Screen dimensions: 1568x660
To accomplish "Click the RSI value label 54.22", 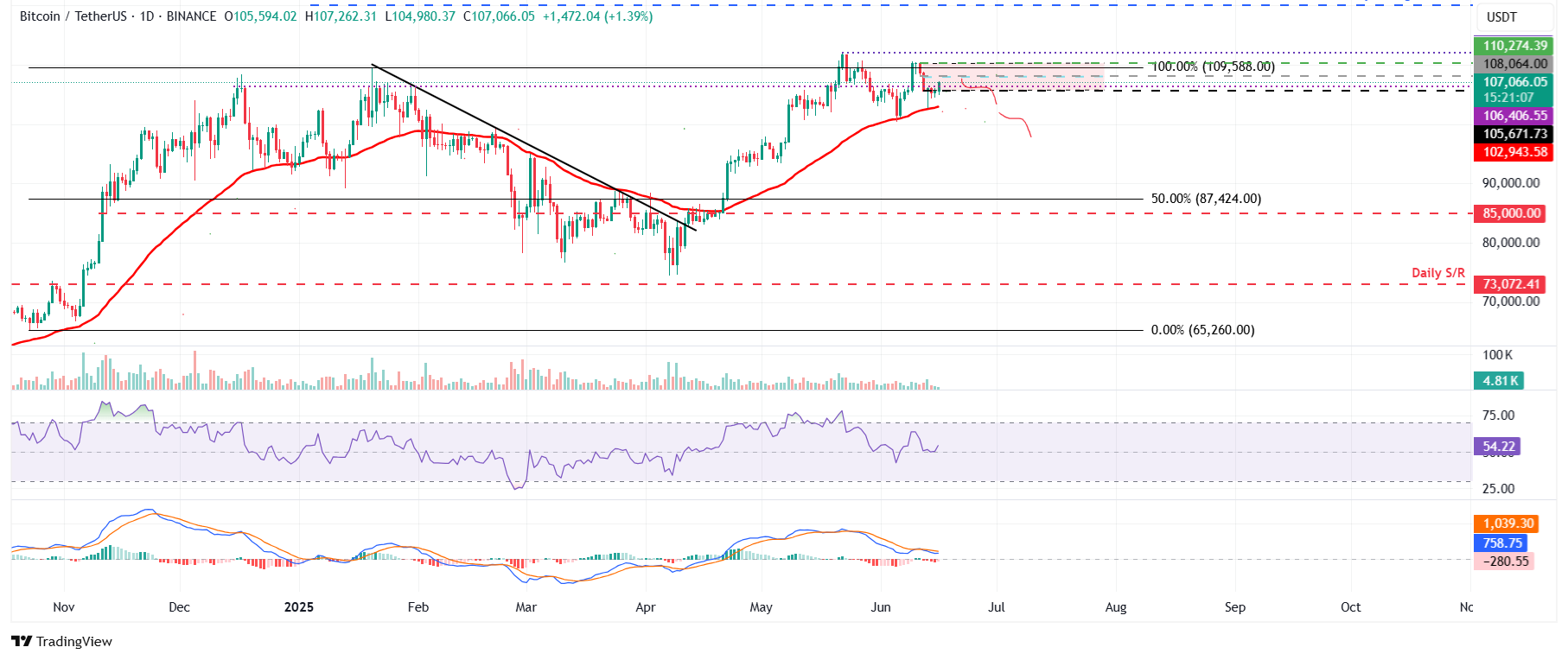I will click(1498, 447).
